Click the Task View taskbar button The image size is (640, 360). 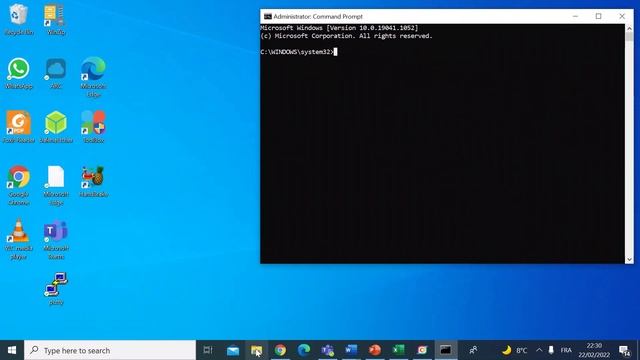(x=208, y=350)
